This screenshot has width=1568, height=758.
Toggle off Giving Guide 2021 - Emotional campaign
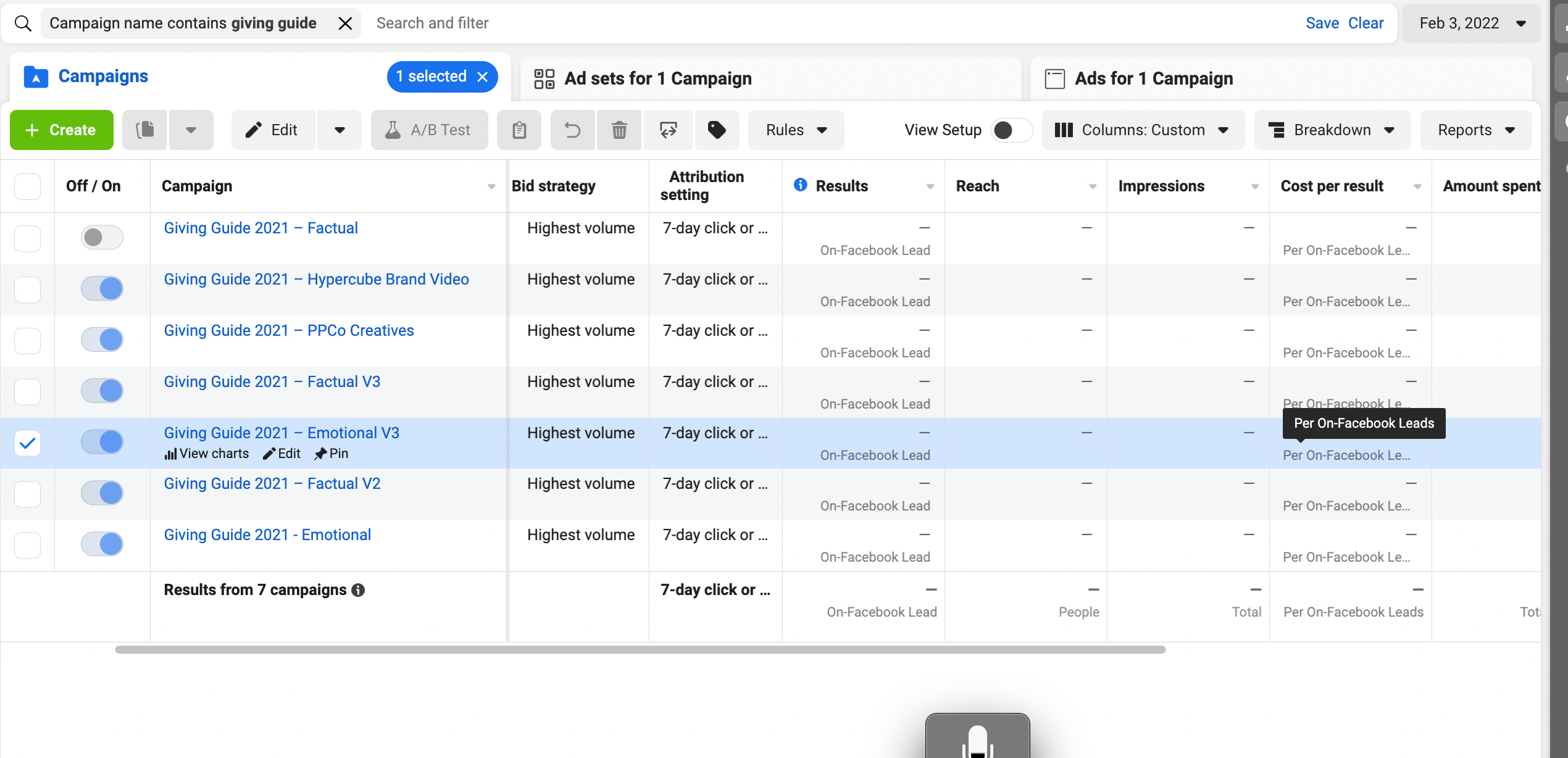tap(102, 544)
